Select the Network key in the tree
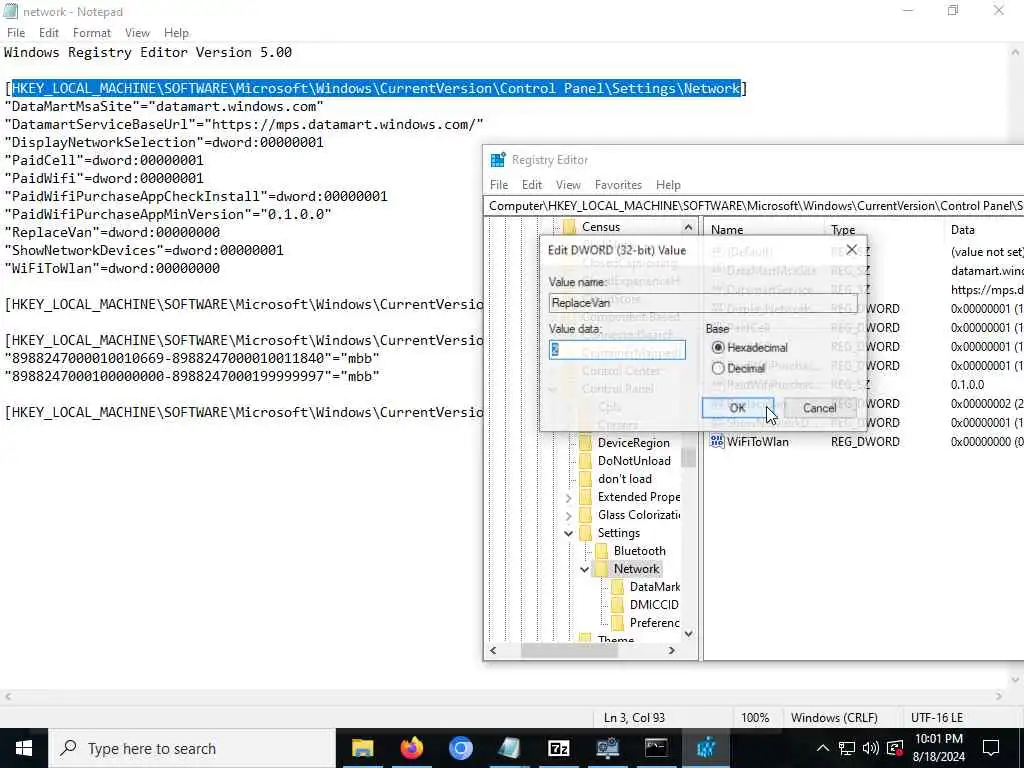This screenshot has height=768, width=1024. (636, 569)
